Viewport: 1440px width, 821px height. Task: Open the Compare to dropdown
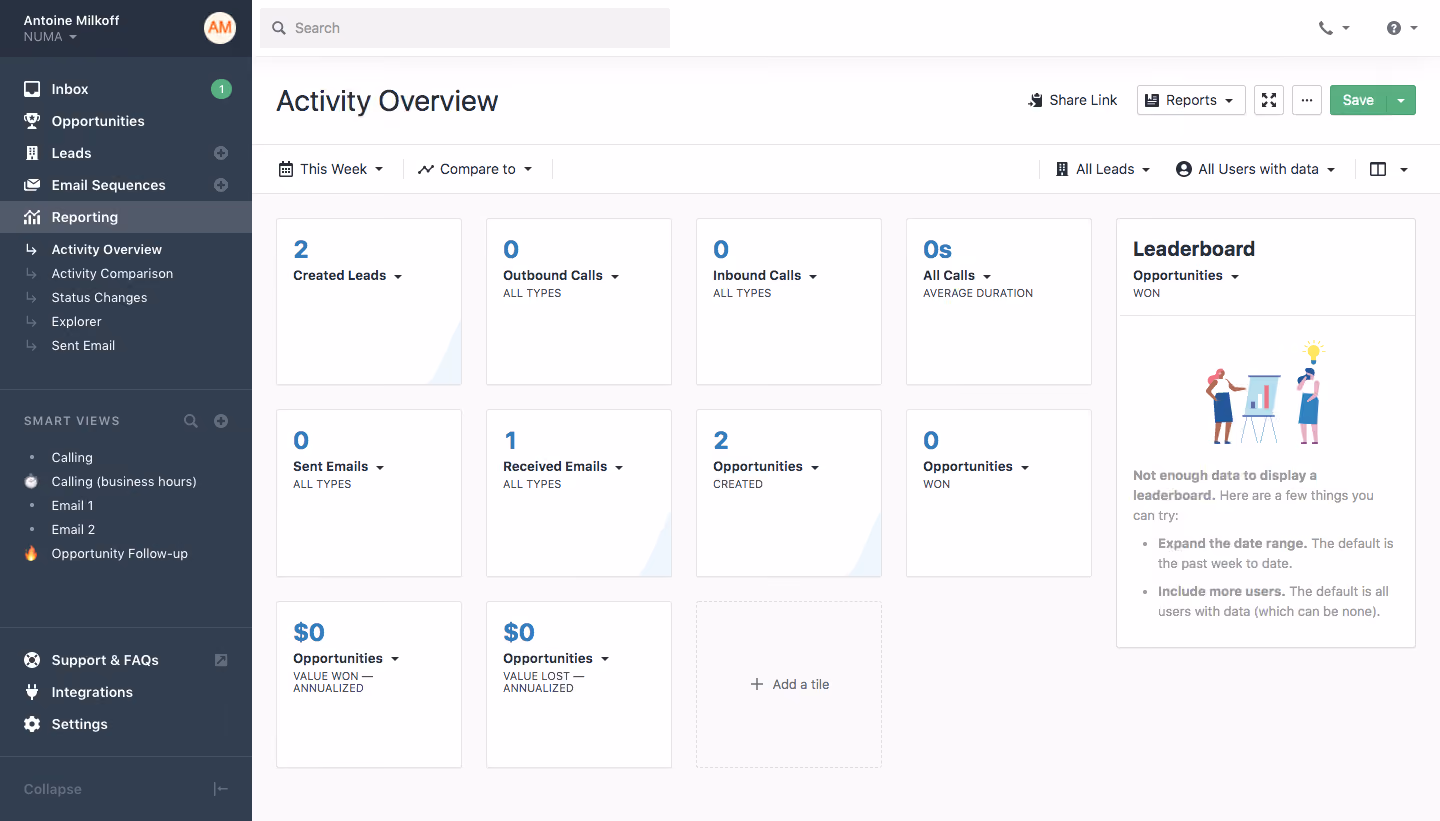[x=475, y=169]
